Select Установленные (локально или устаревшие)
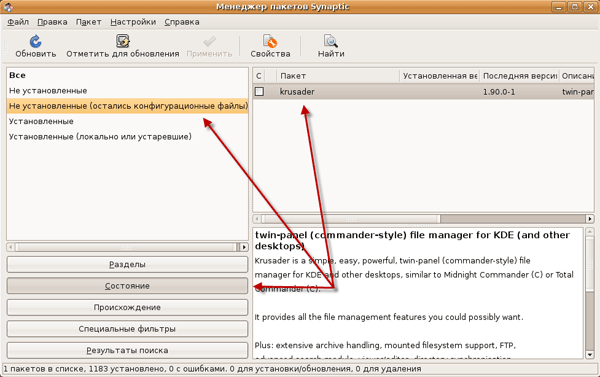600x377 pixels. pyautogui.click(x=127, y=137)
